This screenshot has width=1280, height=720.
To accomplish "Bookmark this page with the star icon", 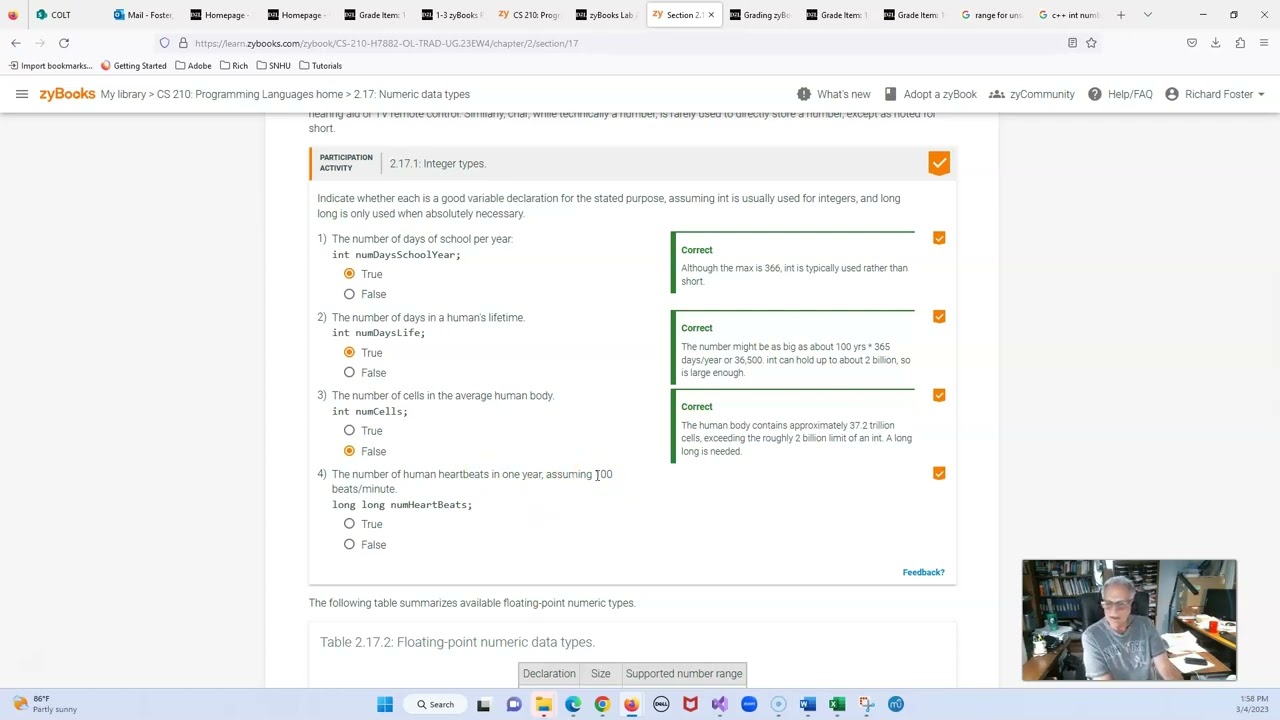I will (1091, 43).
